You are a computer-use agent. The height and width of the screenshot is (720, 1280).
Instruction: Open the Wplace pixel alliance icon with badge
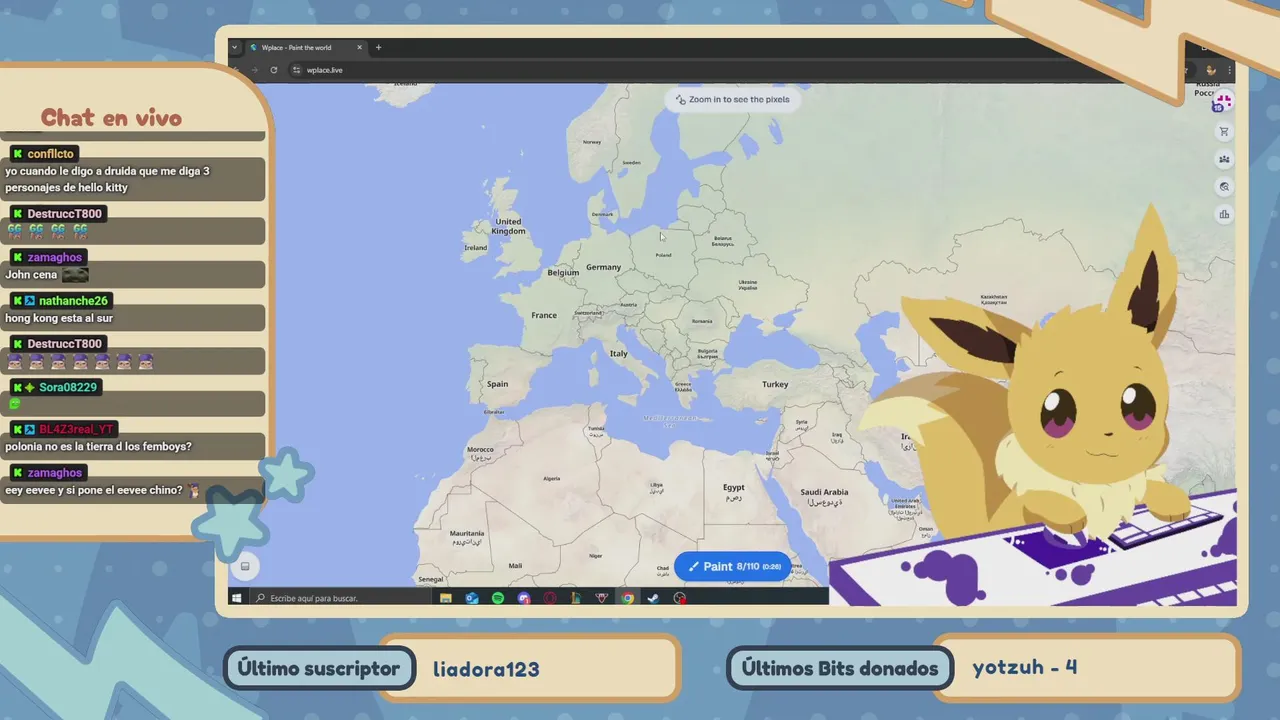tap(1222, 103)
